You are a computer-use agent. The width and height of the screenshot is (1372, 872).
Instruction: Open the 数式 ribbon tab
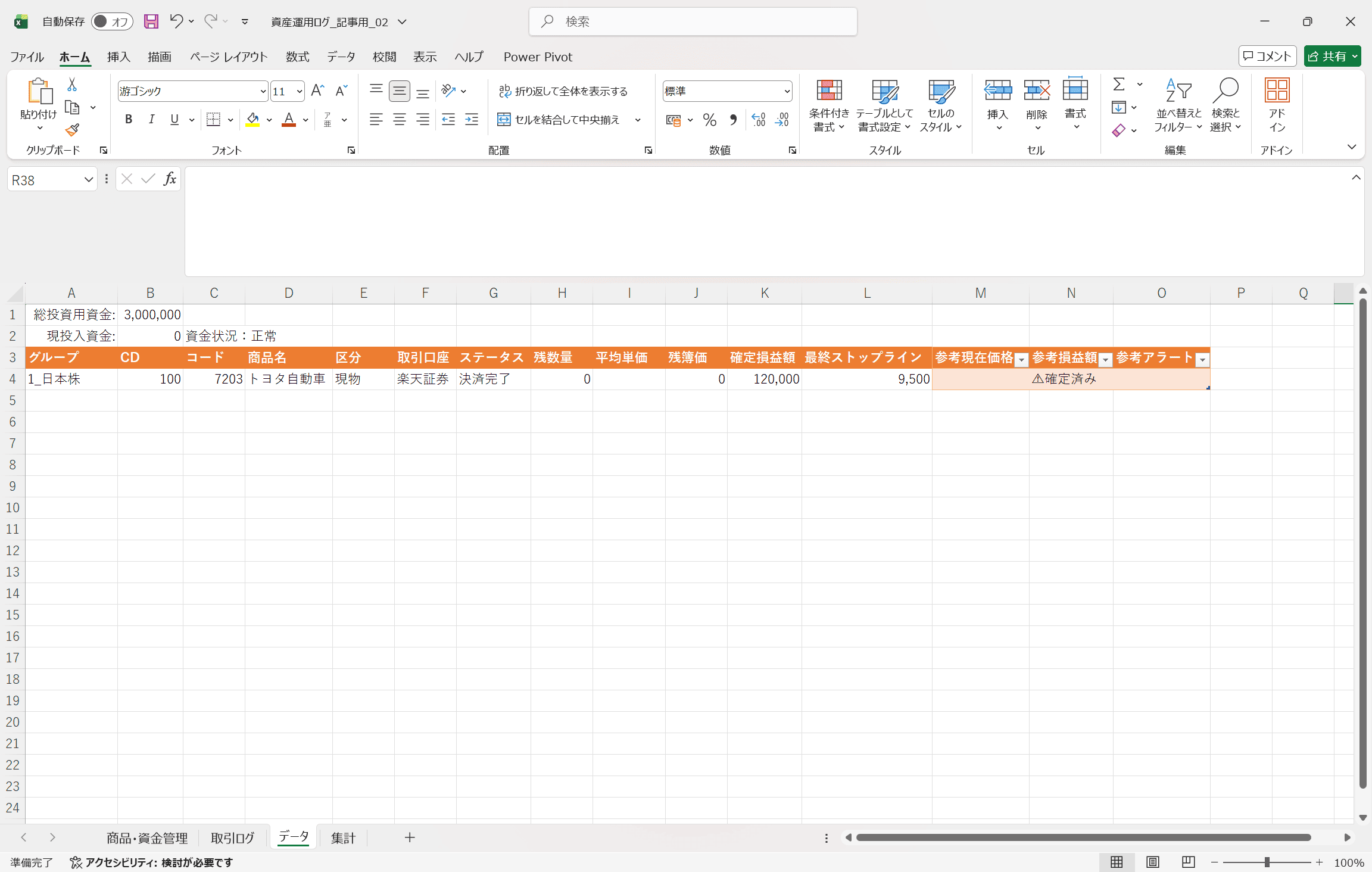297,57
